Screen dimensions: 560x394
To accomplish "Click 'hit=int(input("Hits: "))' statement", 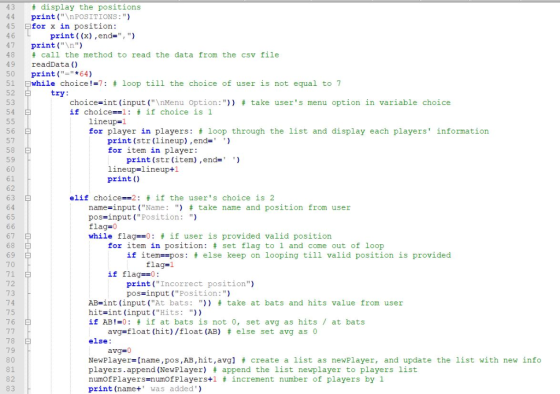I will click(145, 313).
